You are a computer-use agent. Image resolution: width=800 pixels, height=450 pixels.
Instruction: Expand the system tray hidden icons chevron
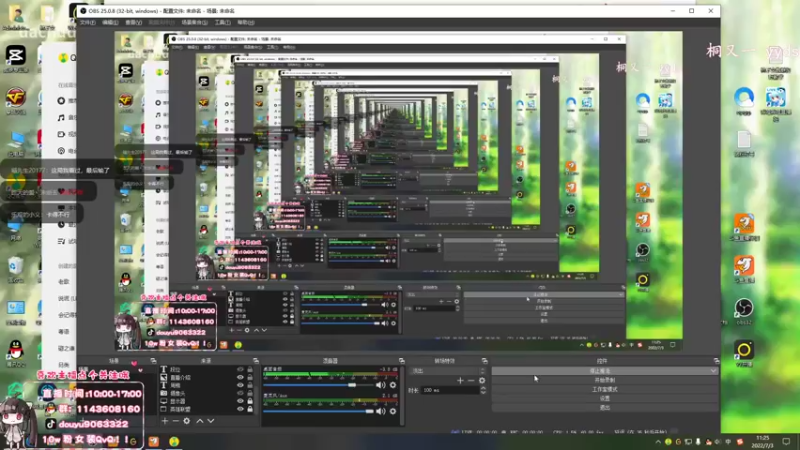(x=658, y=442)
